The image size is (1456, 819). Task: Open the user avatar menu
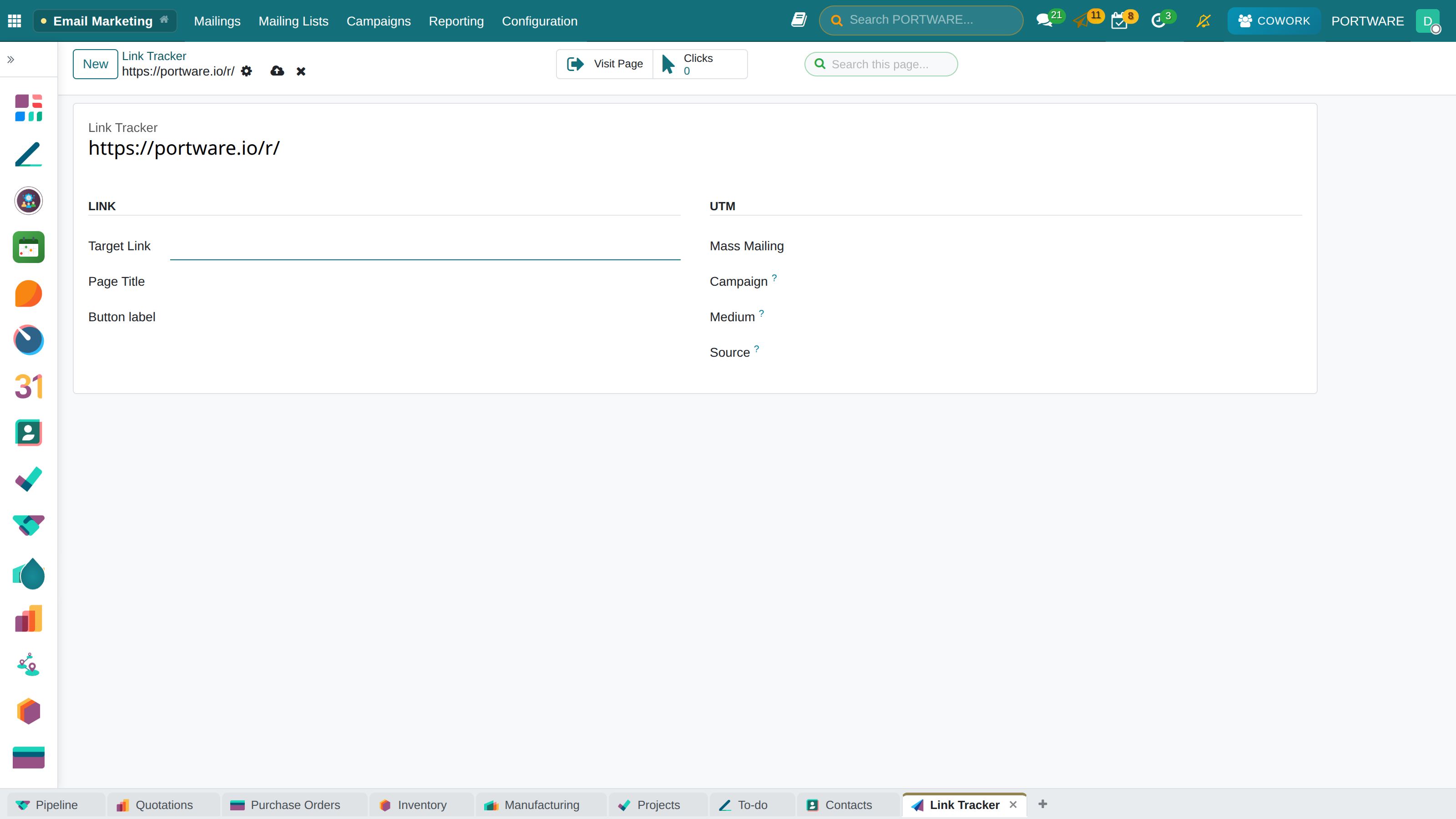1428,21
